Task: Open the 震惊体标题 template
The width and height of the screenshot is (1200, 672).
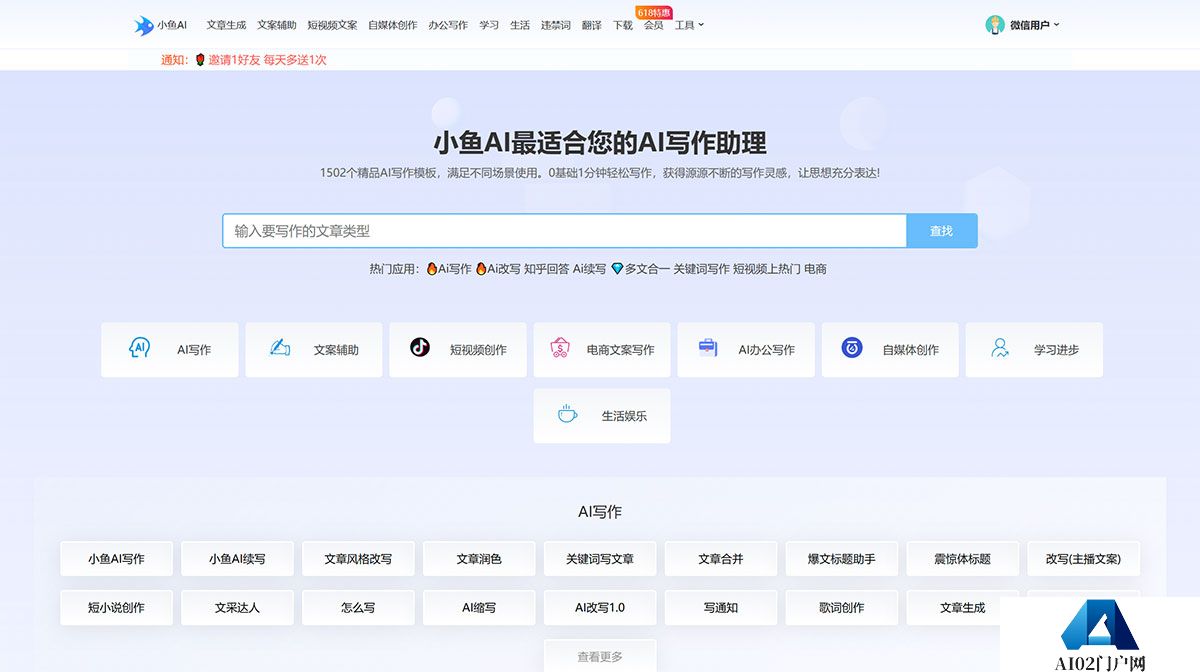Action: click(963, 559)
